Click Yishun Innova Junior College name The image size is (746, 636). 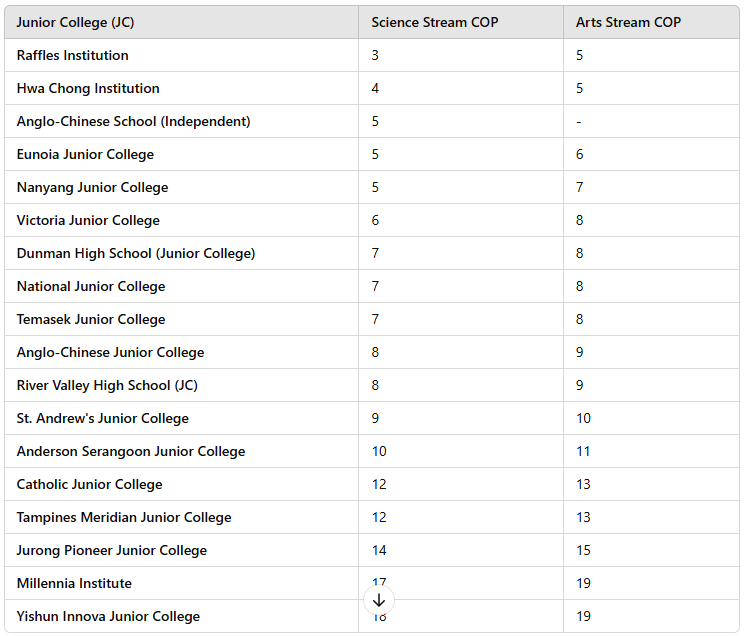tap(108, 616)
